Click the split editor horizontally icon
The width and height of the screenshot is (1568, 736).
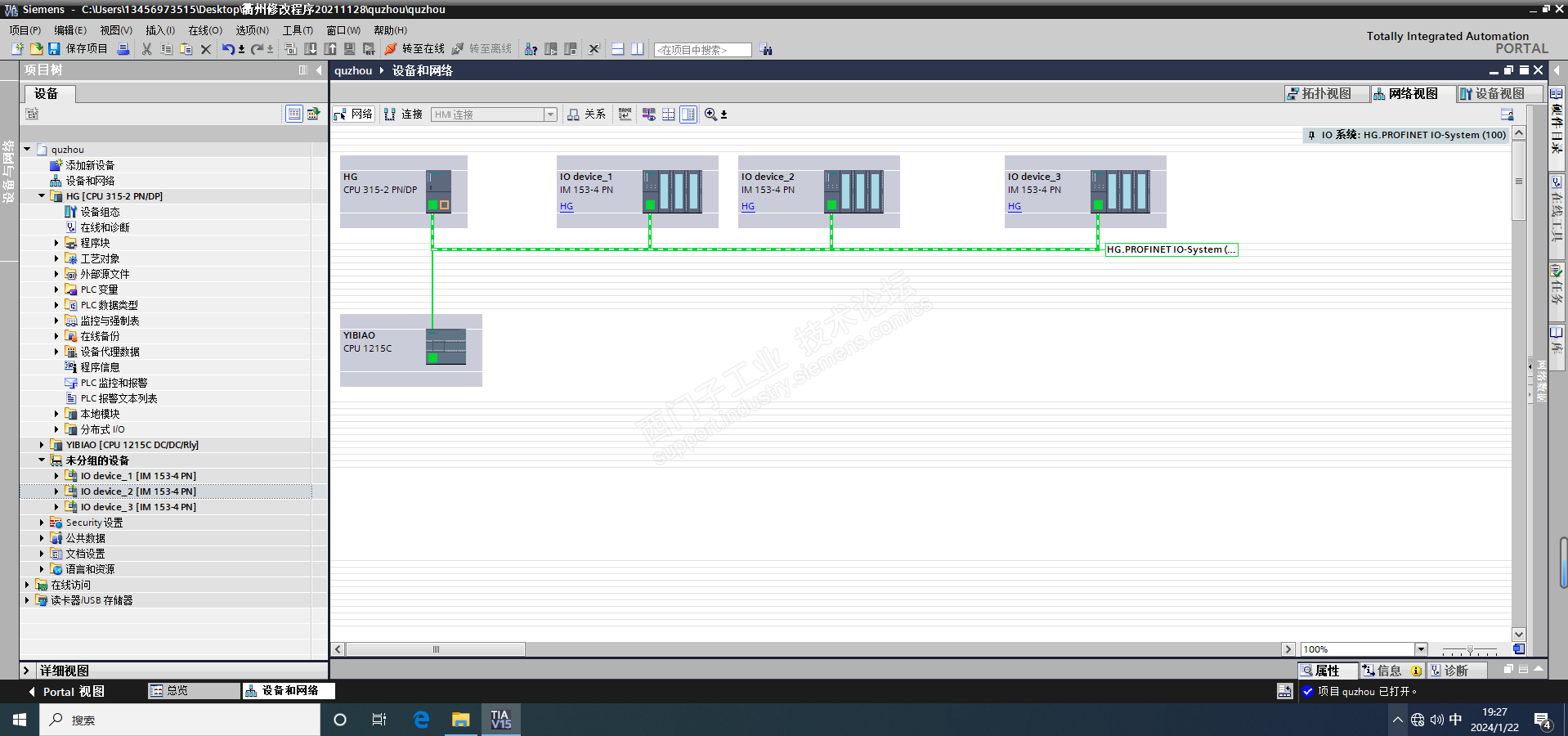click(x=618, y=49)
